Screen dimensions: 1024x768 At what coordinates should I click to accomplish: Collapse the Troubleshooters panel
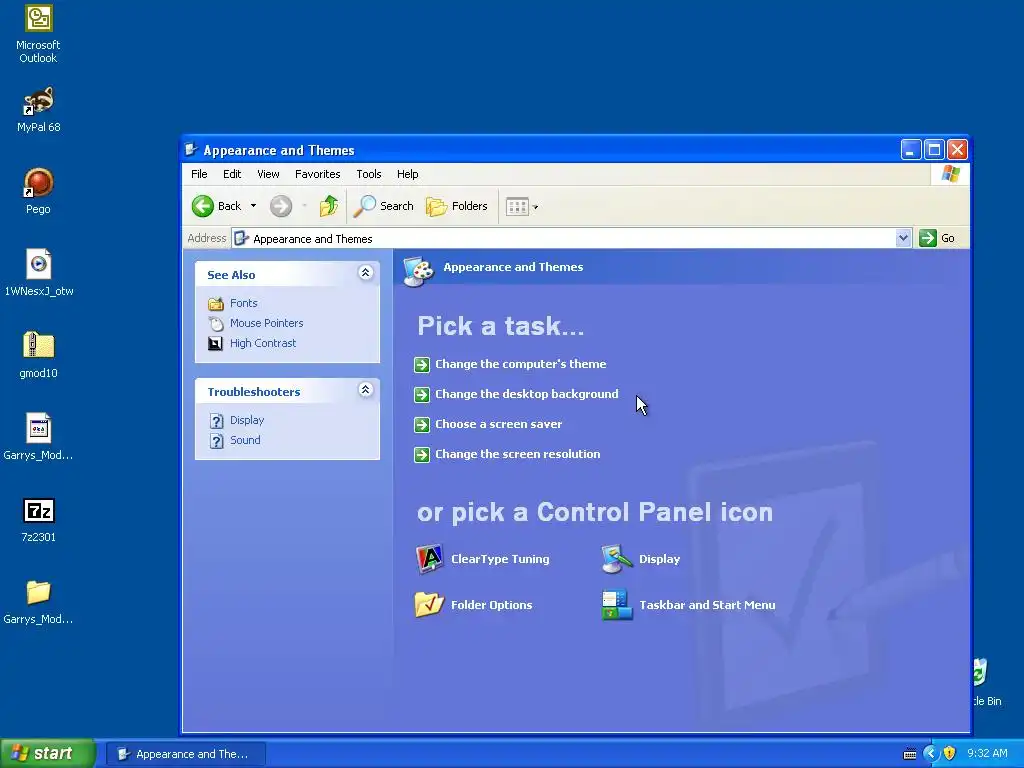(x=366, y=390)
